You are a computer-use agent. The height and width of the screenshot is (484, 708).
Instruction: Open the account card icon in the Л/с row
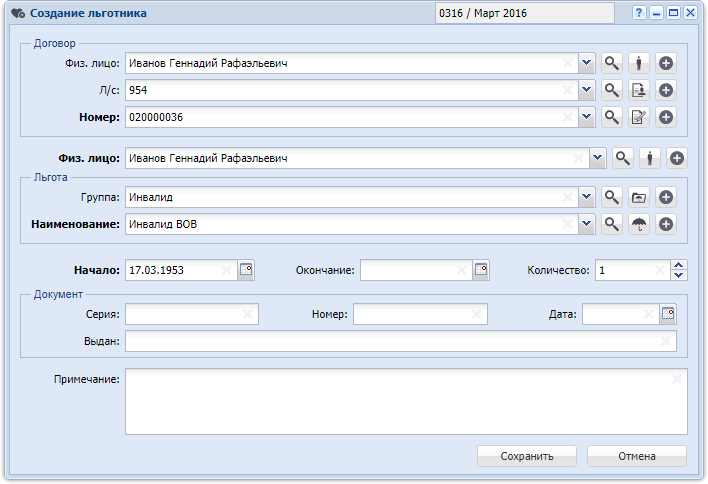(x=638, y=90)
